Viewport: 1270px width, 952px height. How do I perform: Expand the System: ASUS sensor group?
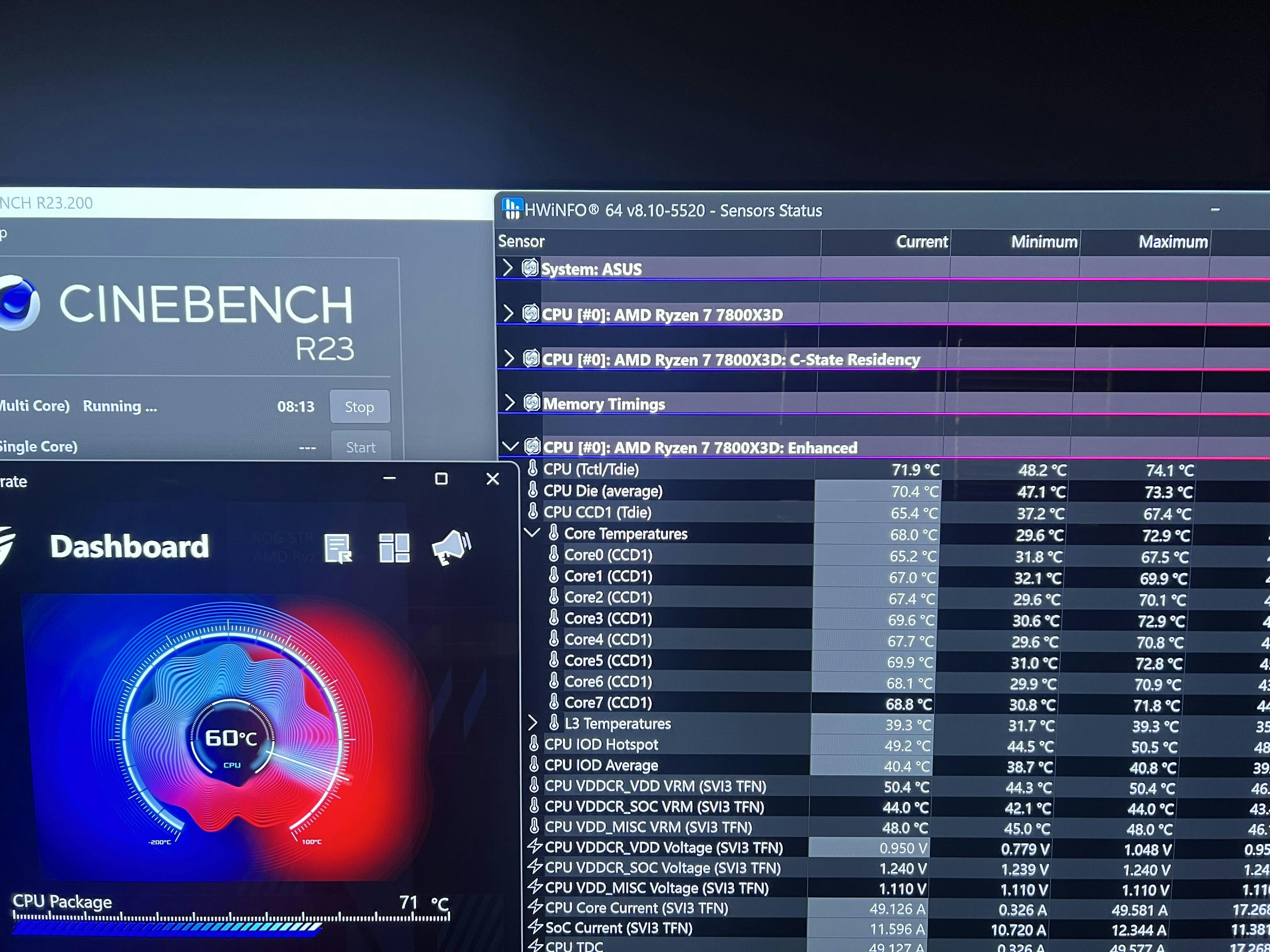click(x=507, y=267)
